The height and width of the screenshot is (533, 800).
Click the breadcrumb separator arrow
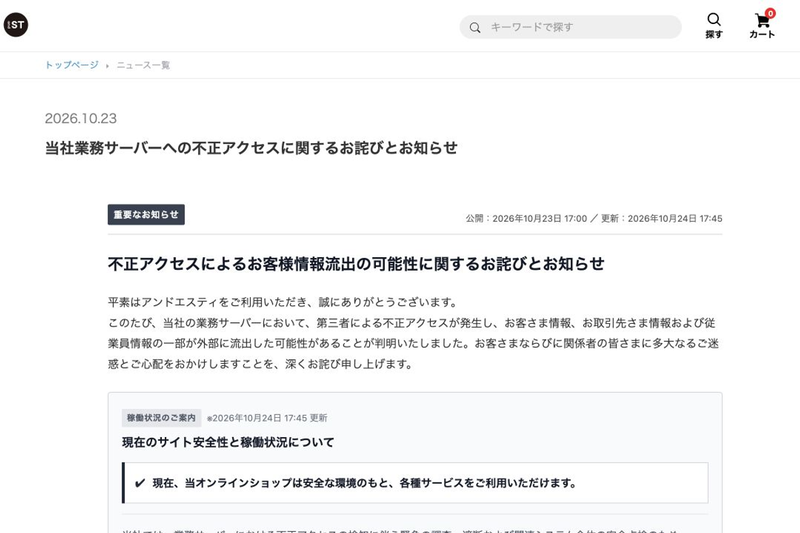(107, 65)
